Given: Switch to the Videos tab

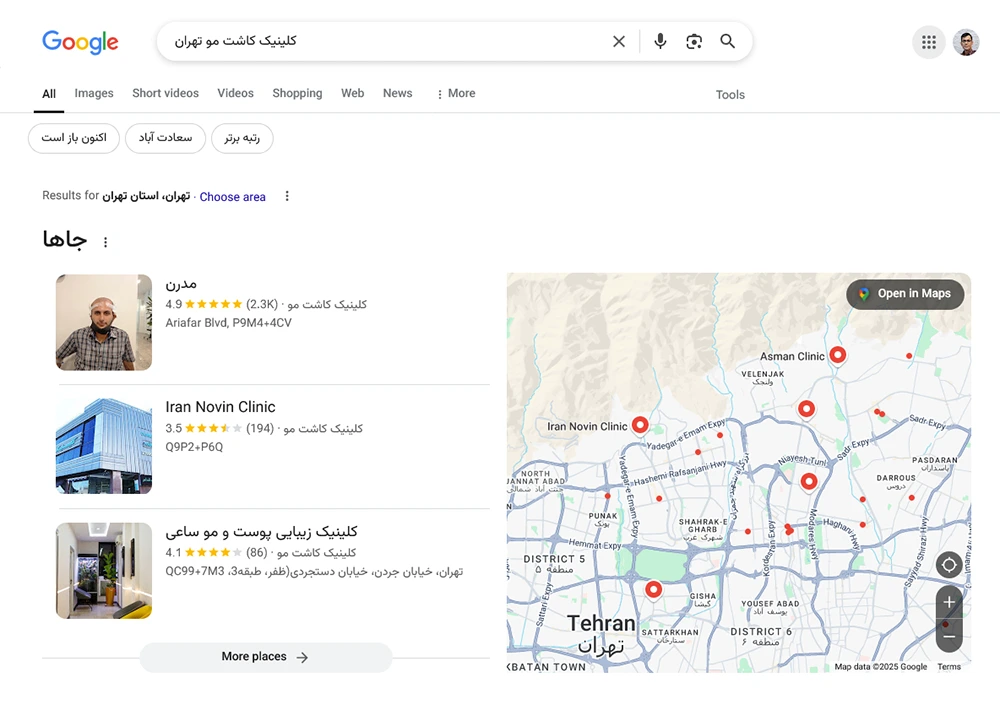Looking at the screenshot, I should pos(235,93).
